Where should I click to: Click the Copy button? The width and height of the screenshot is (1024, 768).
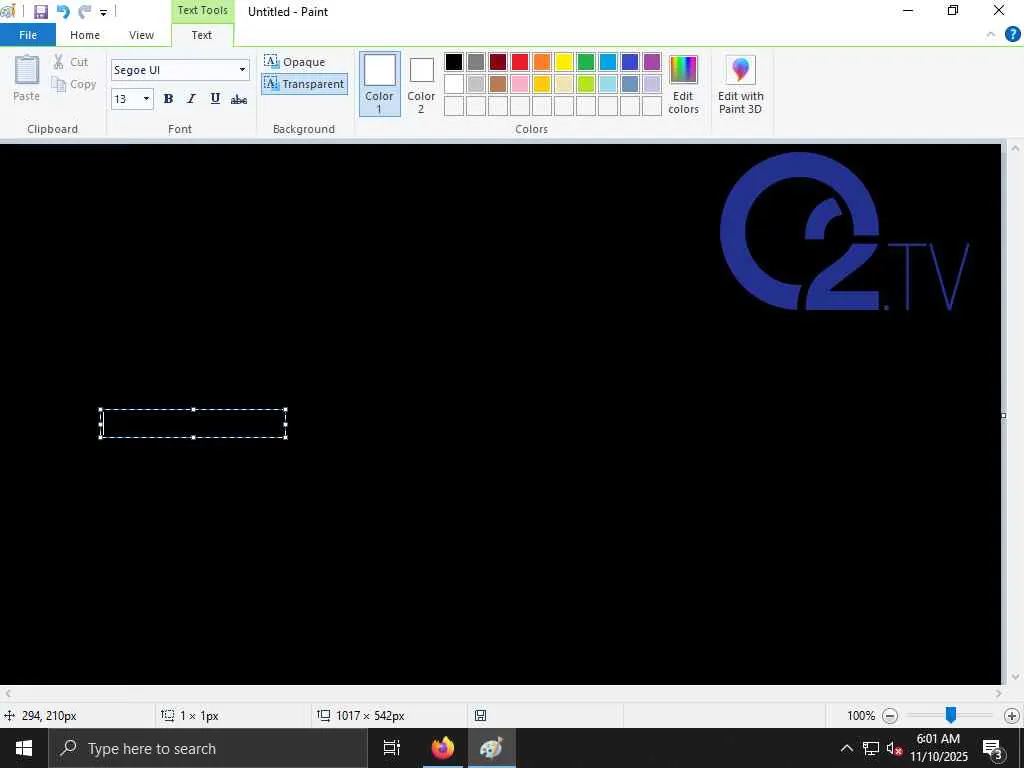click(x=74, y=84)
